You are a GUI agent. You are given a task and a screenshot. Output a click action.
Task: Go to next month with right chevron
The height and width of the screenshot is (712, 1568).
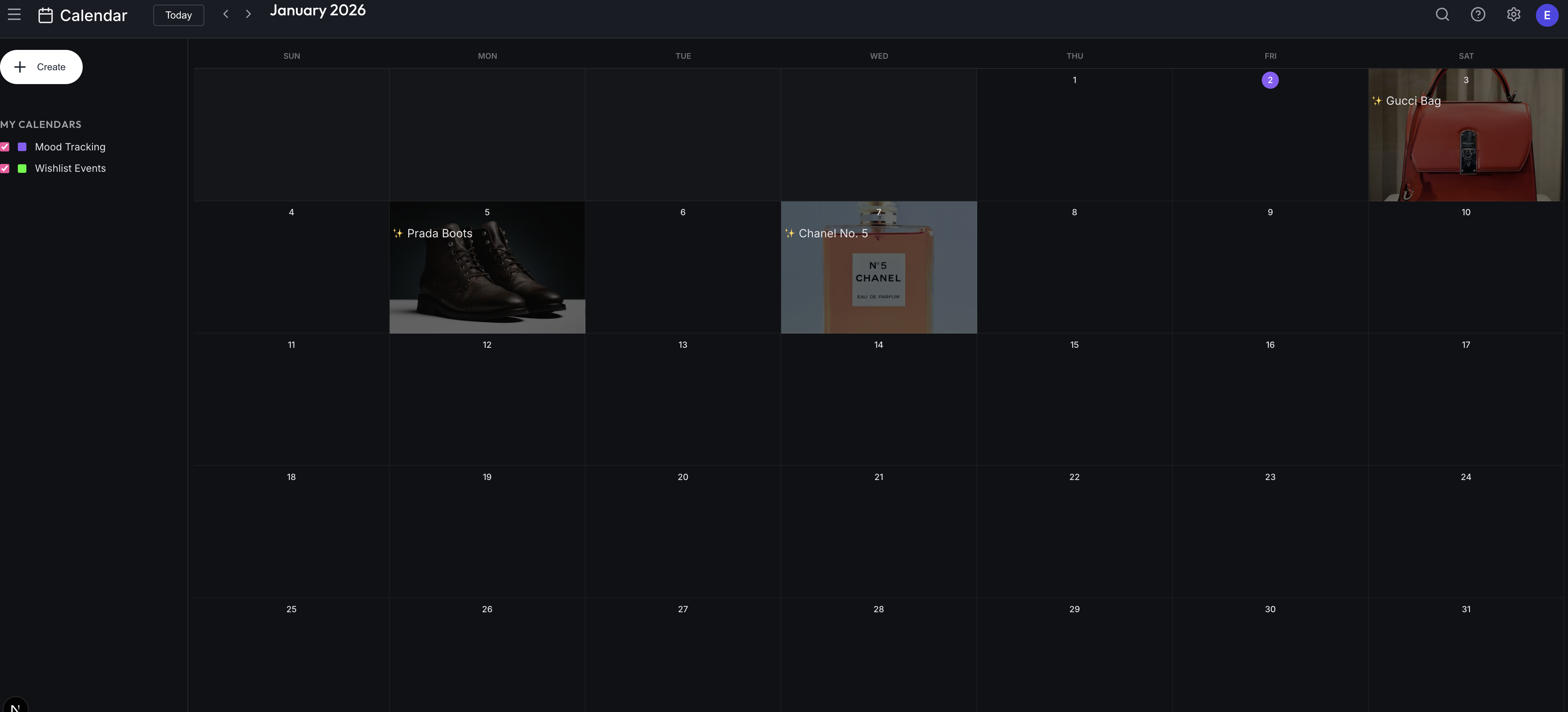(x=248, y=14)
